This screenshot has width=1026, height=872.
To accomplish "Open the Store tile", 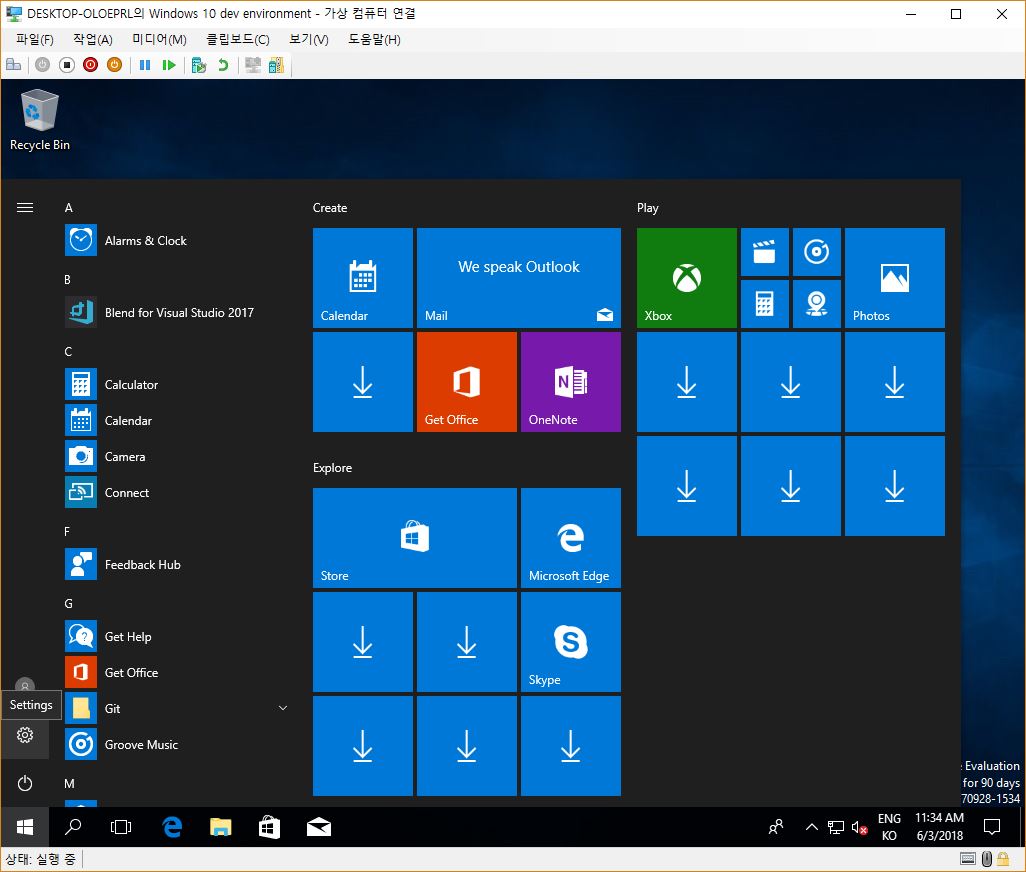I will coord(415,538).
